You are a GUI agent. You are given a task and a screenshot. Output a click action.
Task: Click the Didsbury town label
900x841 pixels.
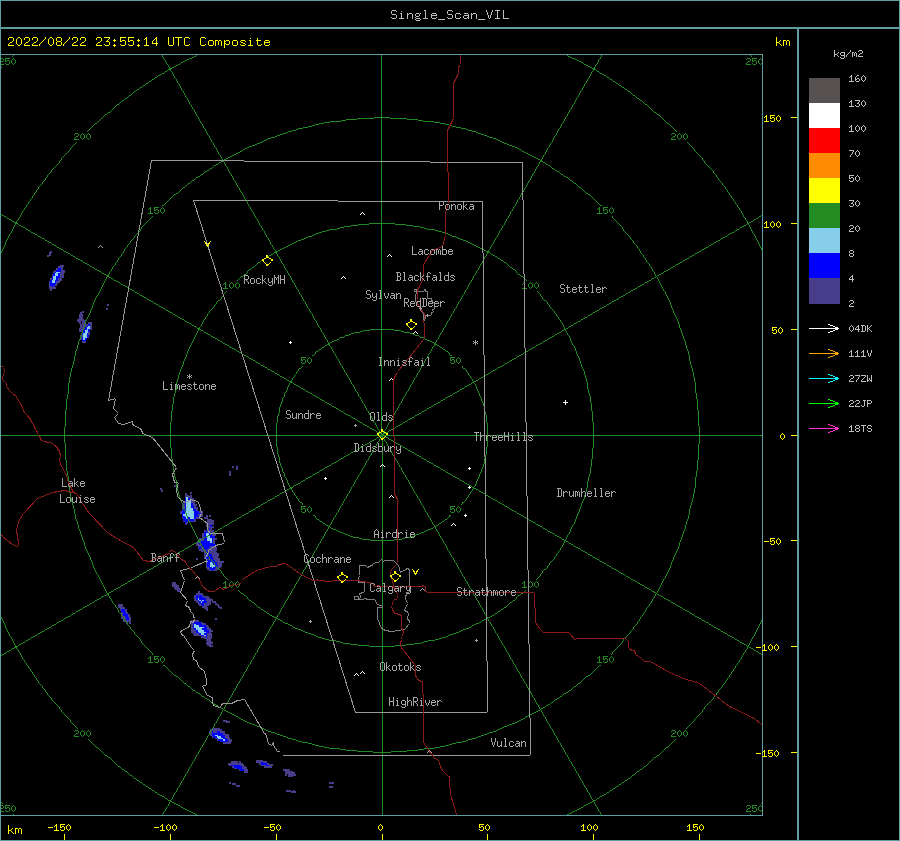coord(377,448)
